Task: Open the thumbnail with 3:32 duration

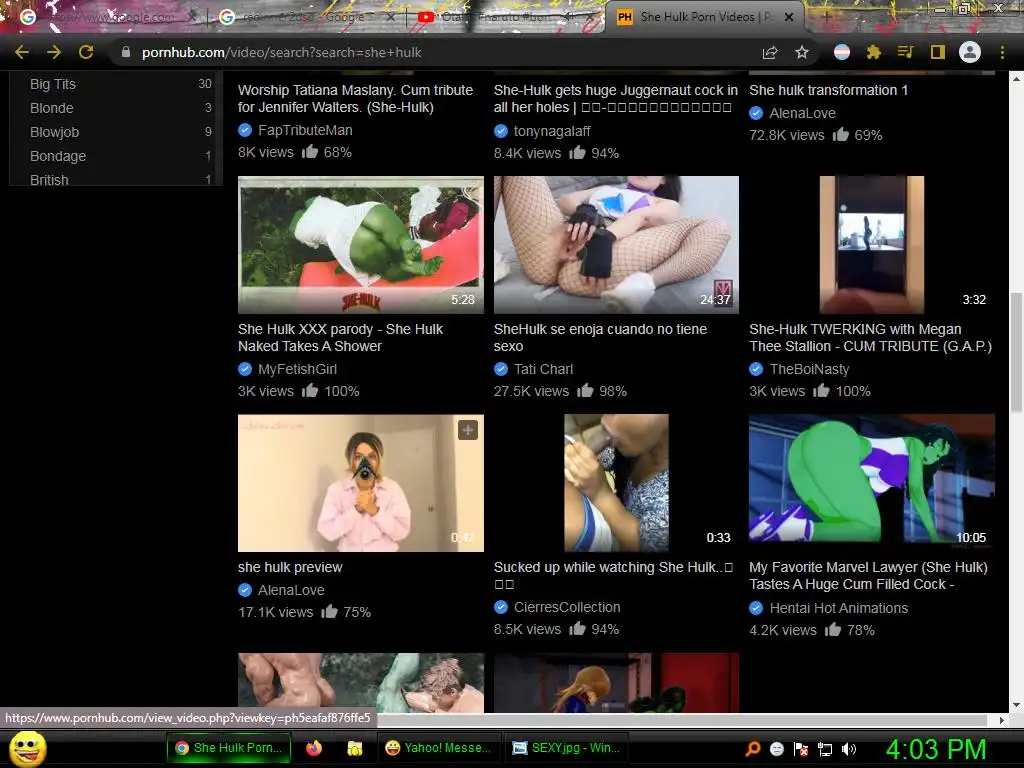Action: point(872,244)
